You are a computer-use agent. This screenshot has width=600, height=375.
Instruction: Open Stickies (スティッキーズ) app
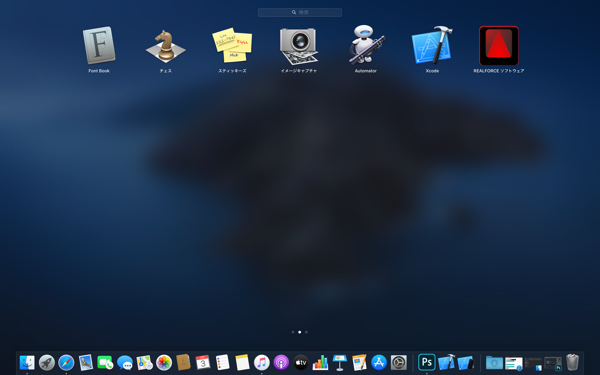point(232,45)
